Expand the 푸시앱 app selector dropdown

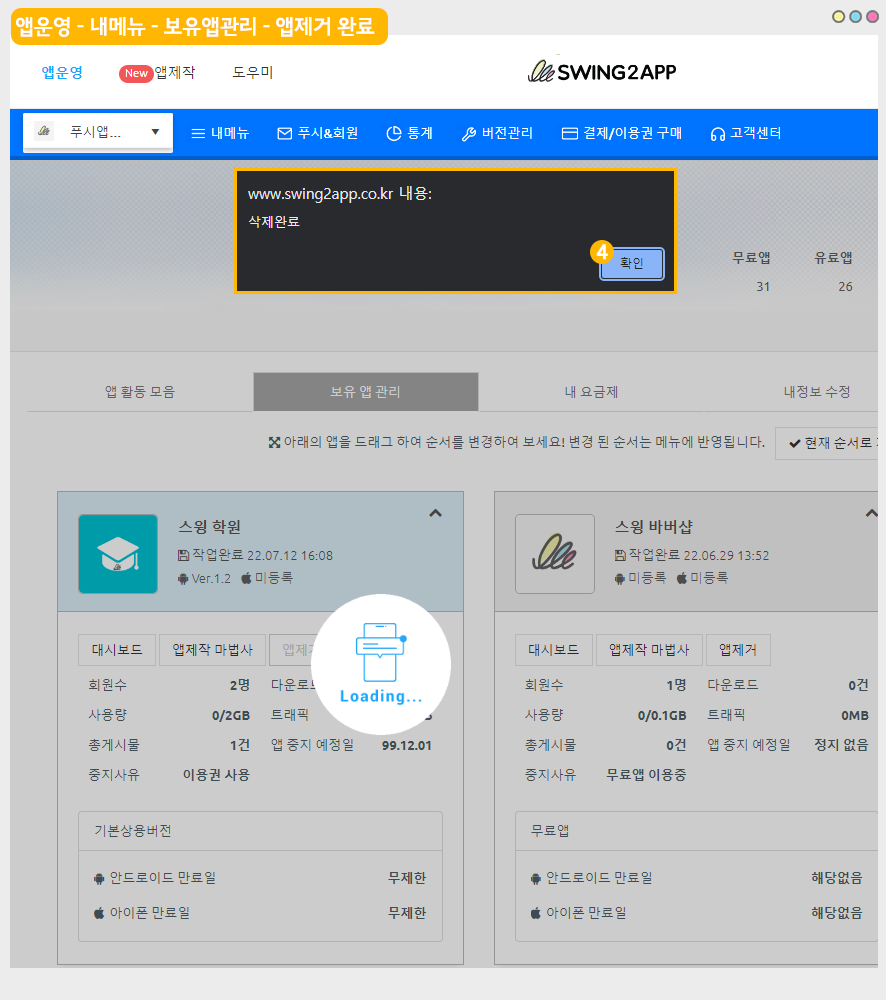pos(98,132)
